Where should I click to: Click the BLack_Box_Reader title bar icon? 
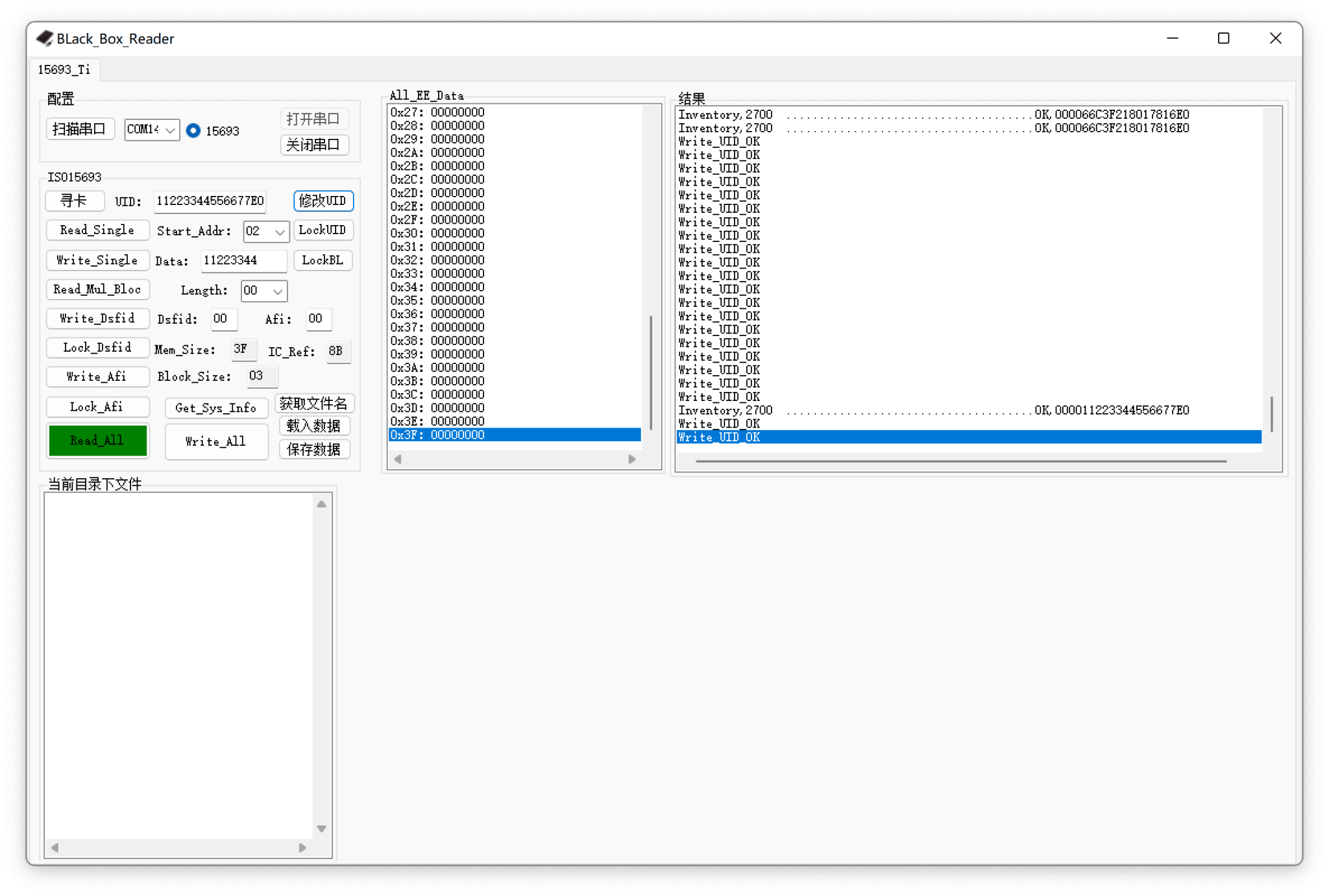(x=44, y=38)
